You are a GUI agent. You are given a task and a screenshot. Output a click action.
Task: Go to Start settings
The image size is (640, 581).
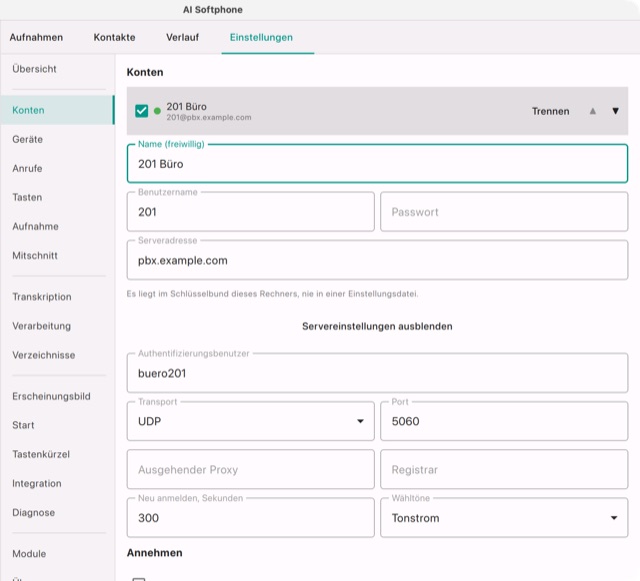(57, 425)
